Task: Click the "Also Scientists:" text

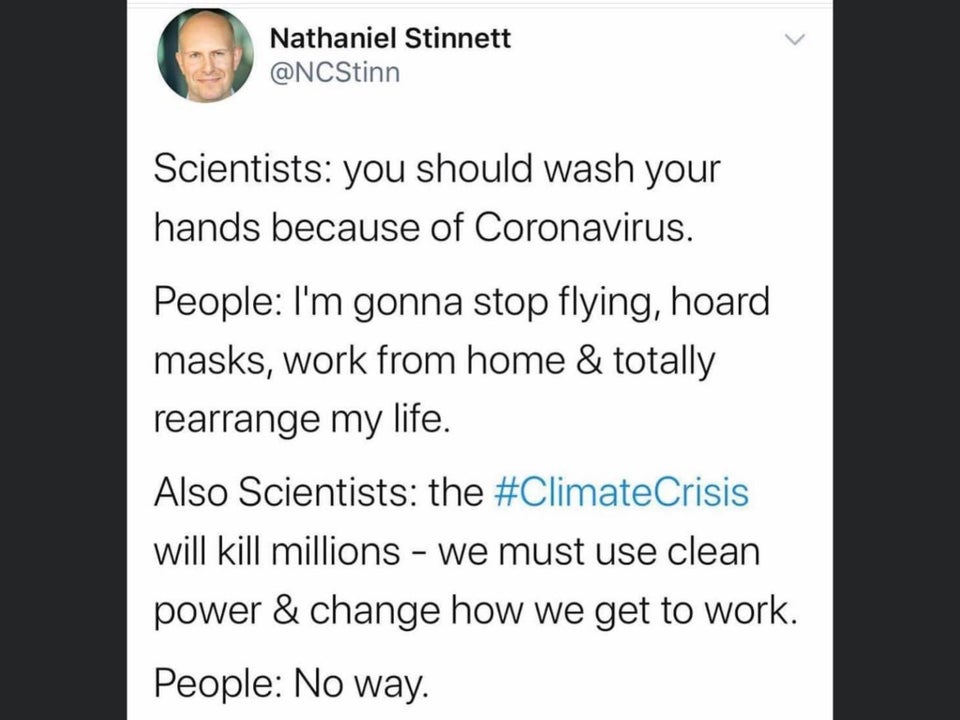Action: point(284,494)
